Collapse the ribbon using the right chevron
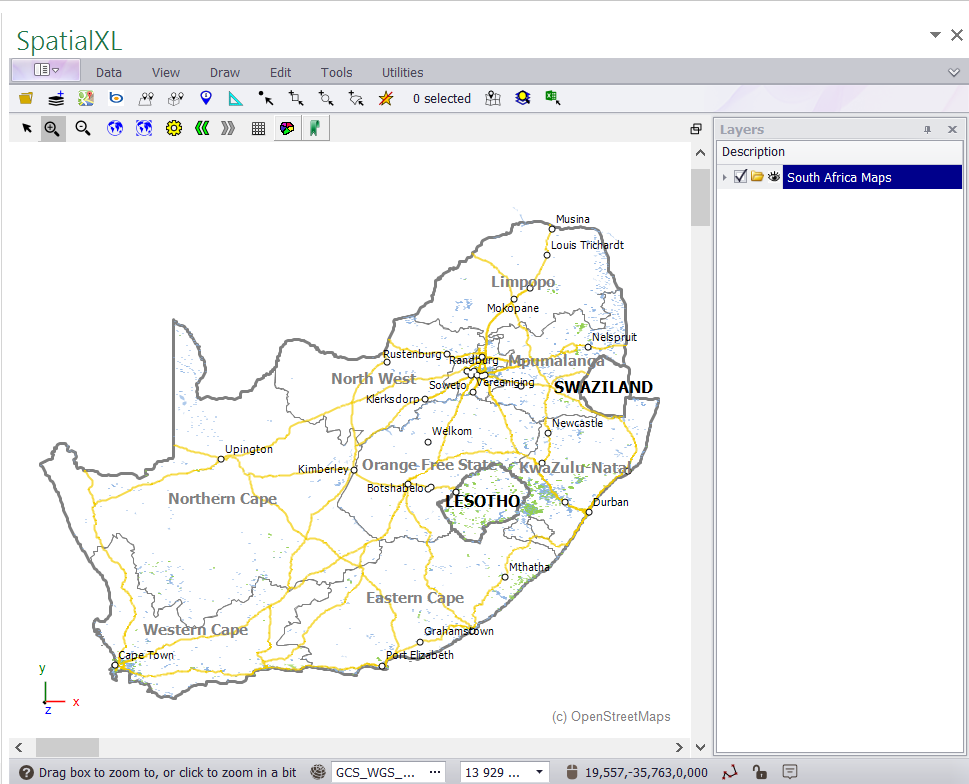Screen dimensions: 969x784 pos(954,71)
